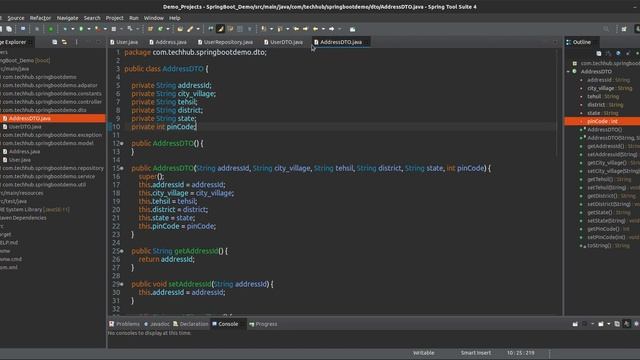640x360 pixels.
Task: Toggle Block Selection Mode icon
Action: (240, 29)
